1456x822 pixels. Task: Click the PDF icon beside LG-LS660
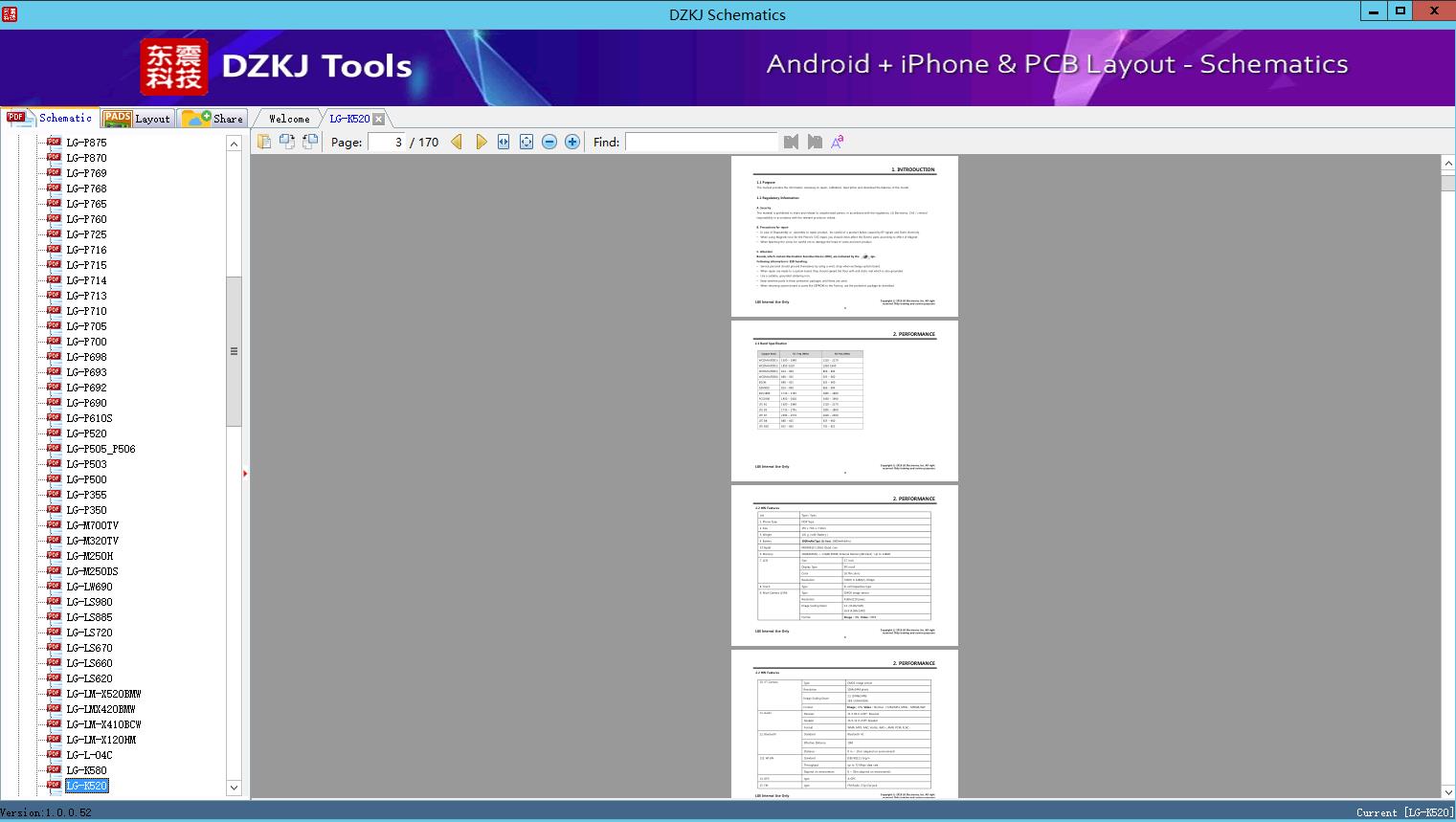click(x=54, y=662)
